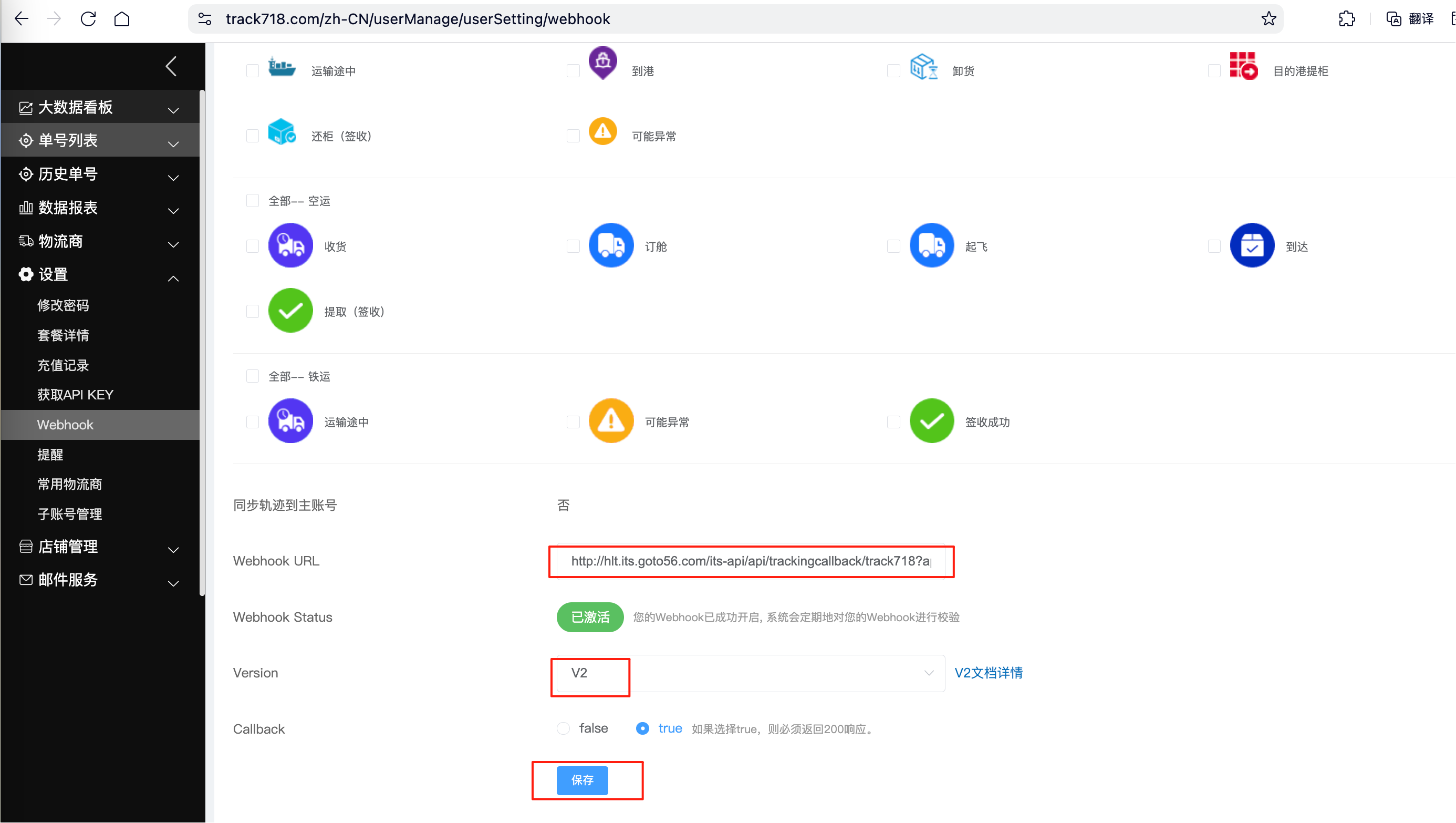Click the 卸货 unloading box icon
Viewport: 1456px width, 823px height.
pyautogui.click(x=923, y=67)
